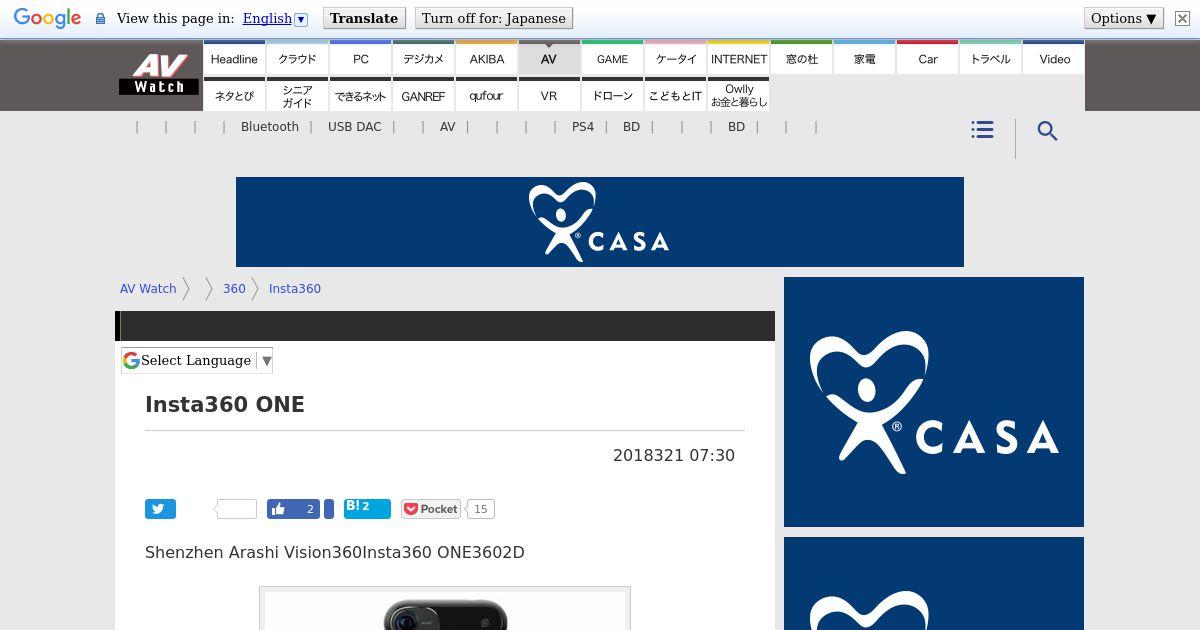
Task: Click the Pocket count 15
Action: 480,509
